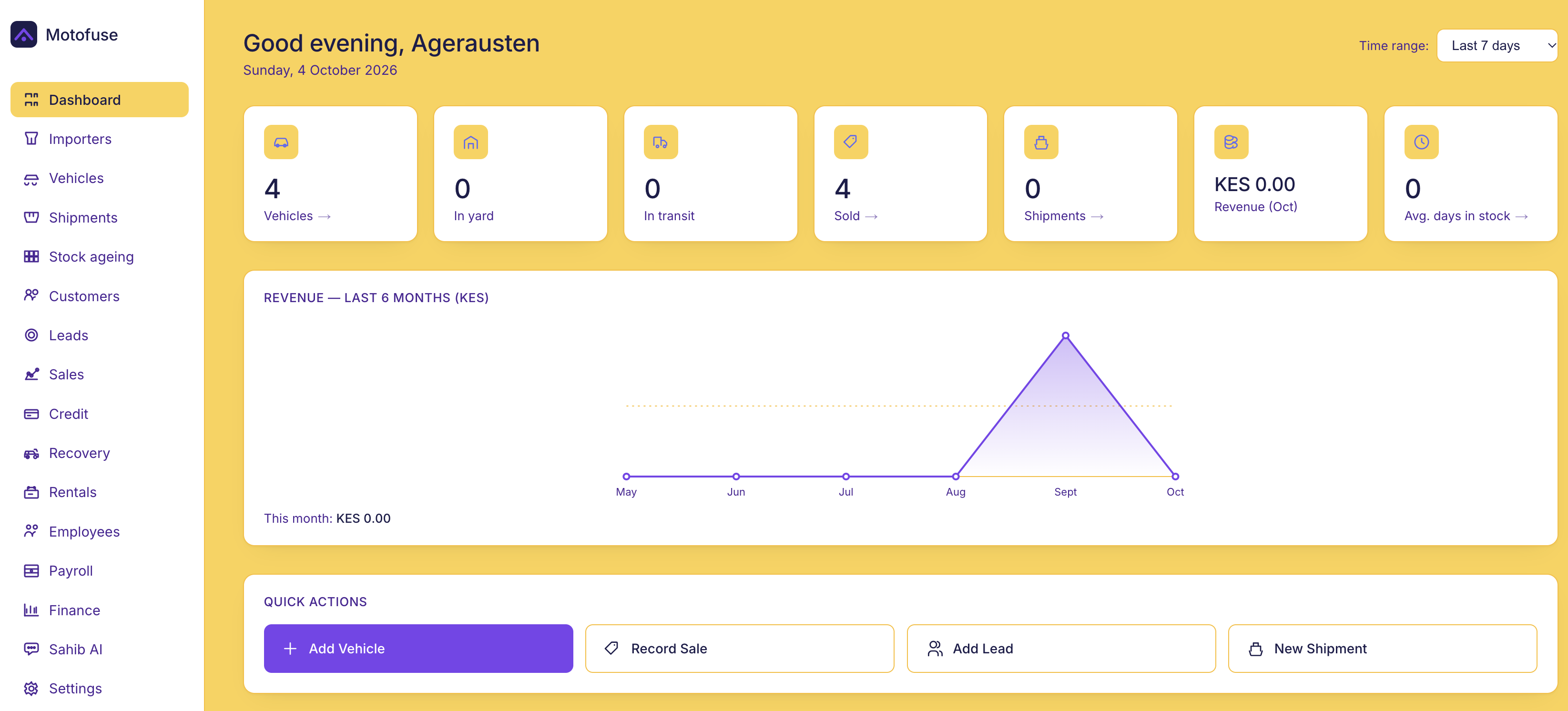Click the garage icon on In yard card
Image resolution: width=1568 pixels, height=711 pixels.
470,142
